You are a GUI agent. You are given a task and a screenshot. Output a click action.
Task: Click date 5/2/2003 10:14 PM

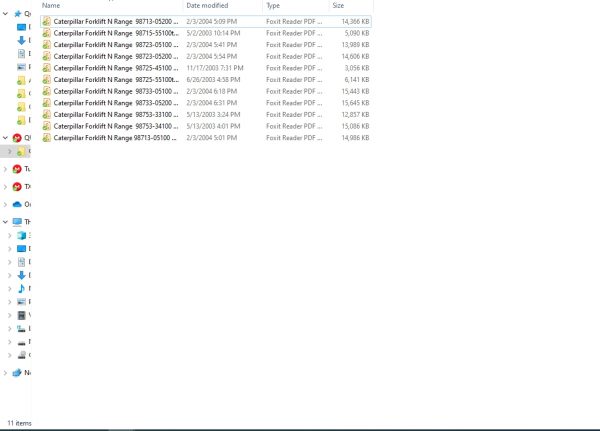tap(213, 33)
